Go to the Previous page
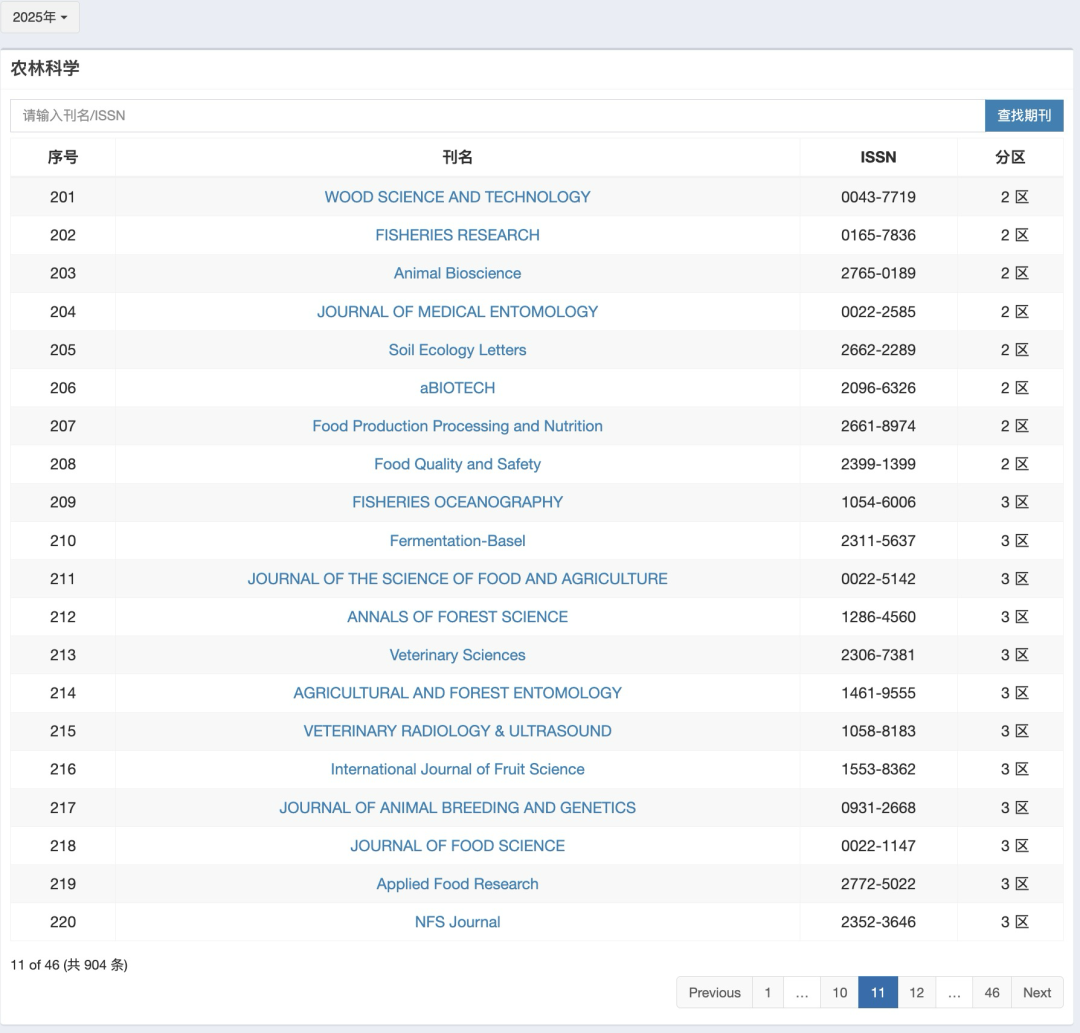Viewport: 1080px width, 1033px height. pos(714,992)
